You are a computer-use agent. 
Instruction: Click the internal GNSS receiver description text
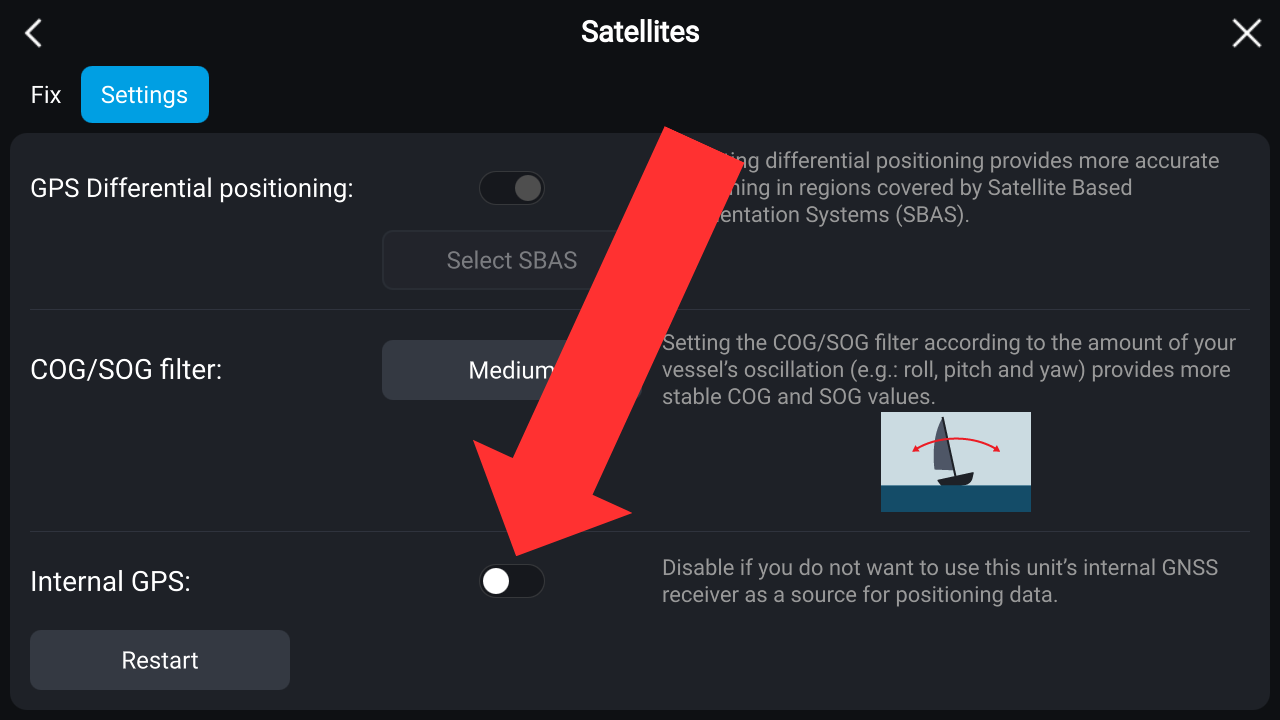click(940, 582)
